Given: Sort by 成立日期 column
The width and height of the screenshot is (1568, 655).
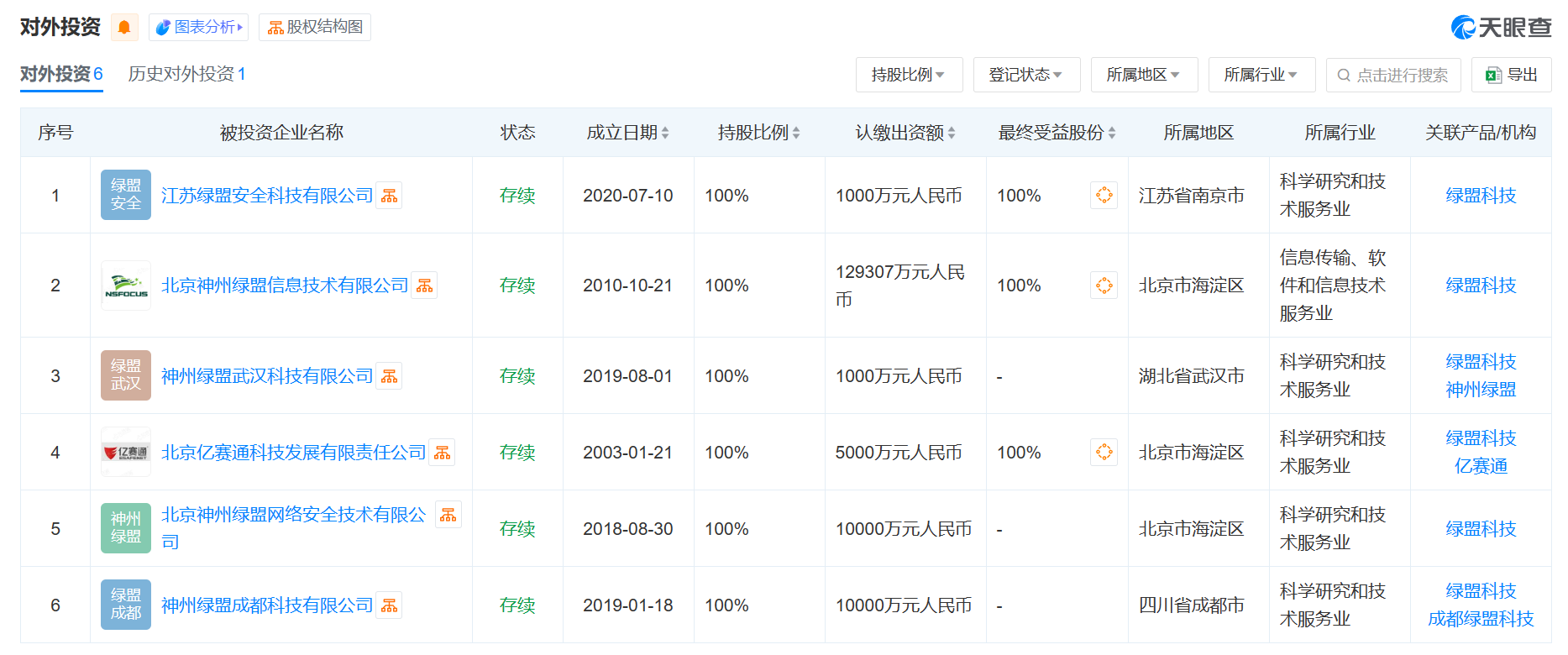Looking at the screenshot, I should 627,133.
